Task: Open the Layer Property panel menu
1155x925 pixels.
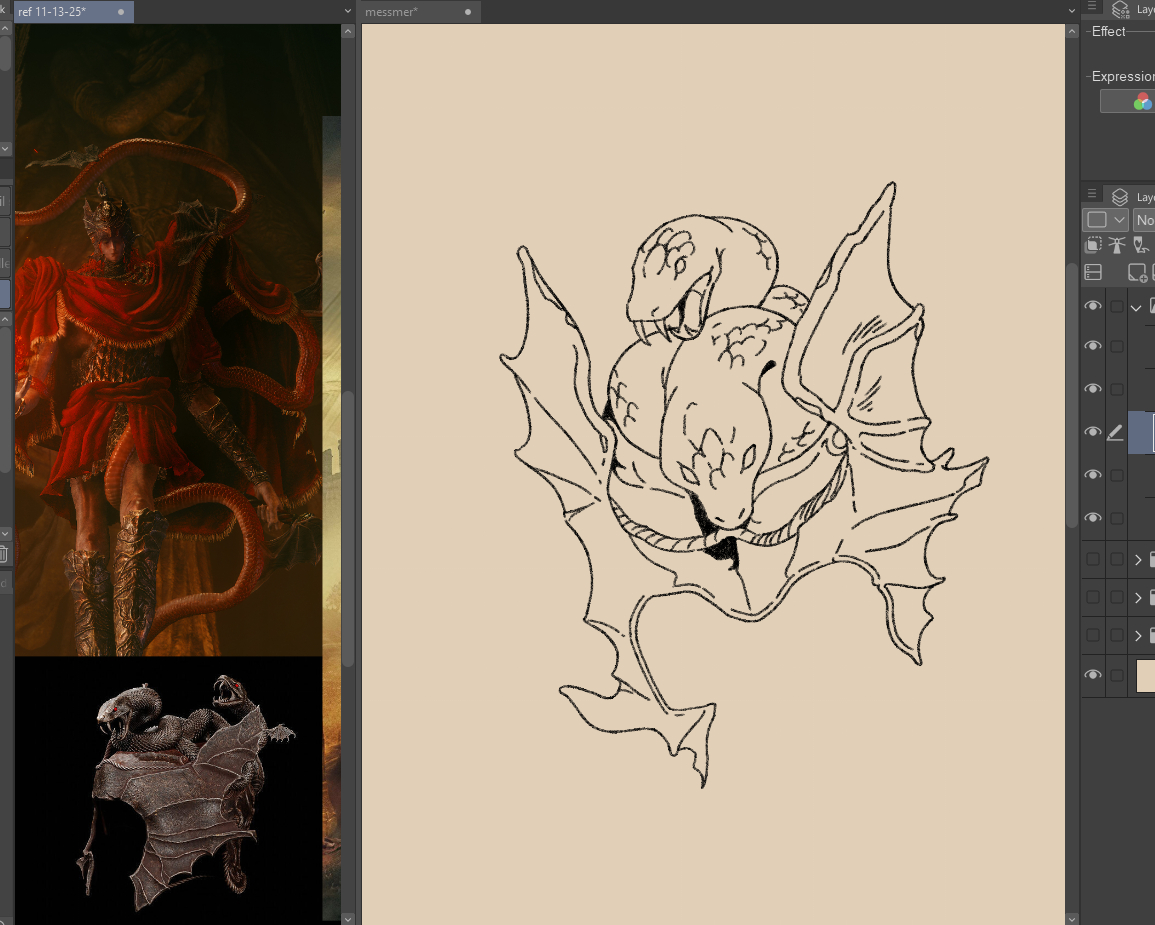Action: point(1092,8)
